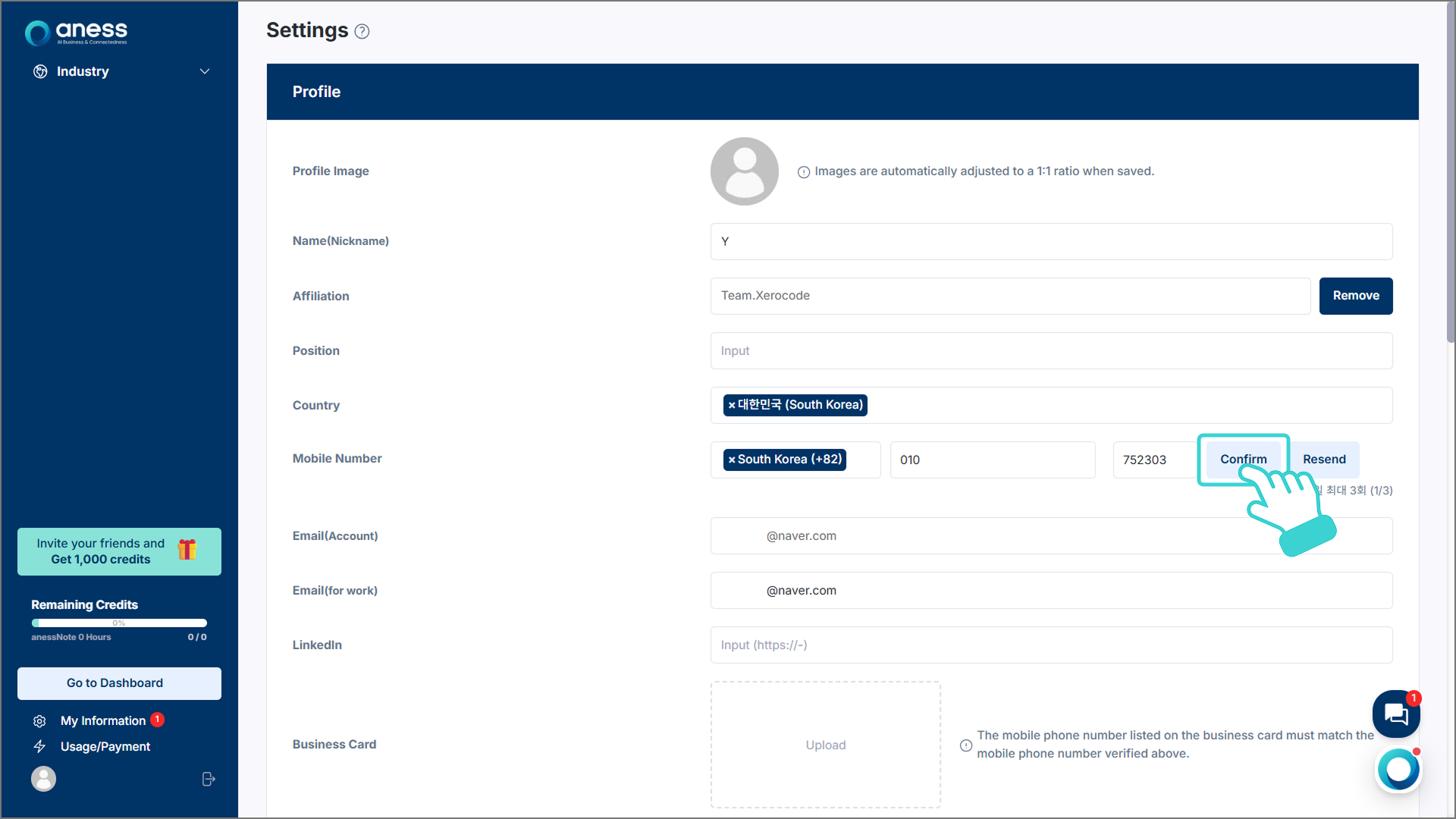Remove the South Korea country tag

tap(732, 406)
